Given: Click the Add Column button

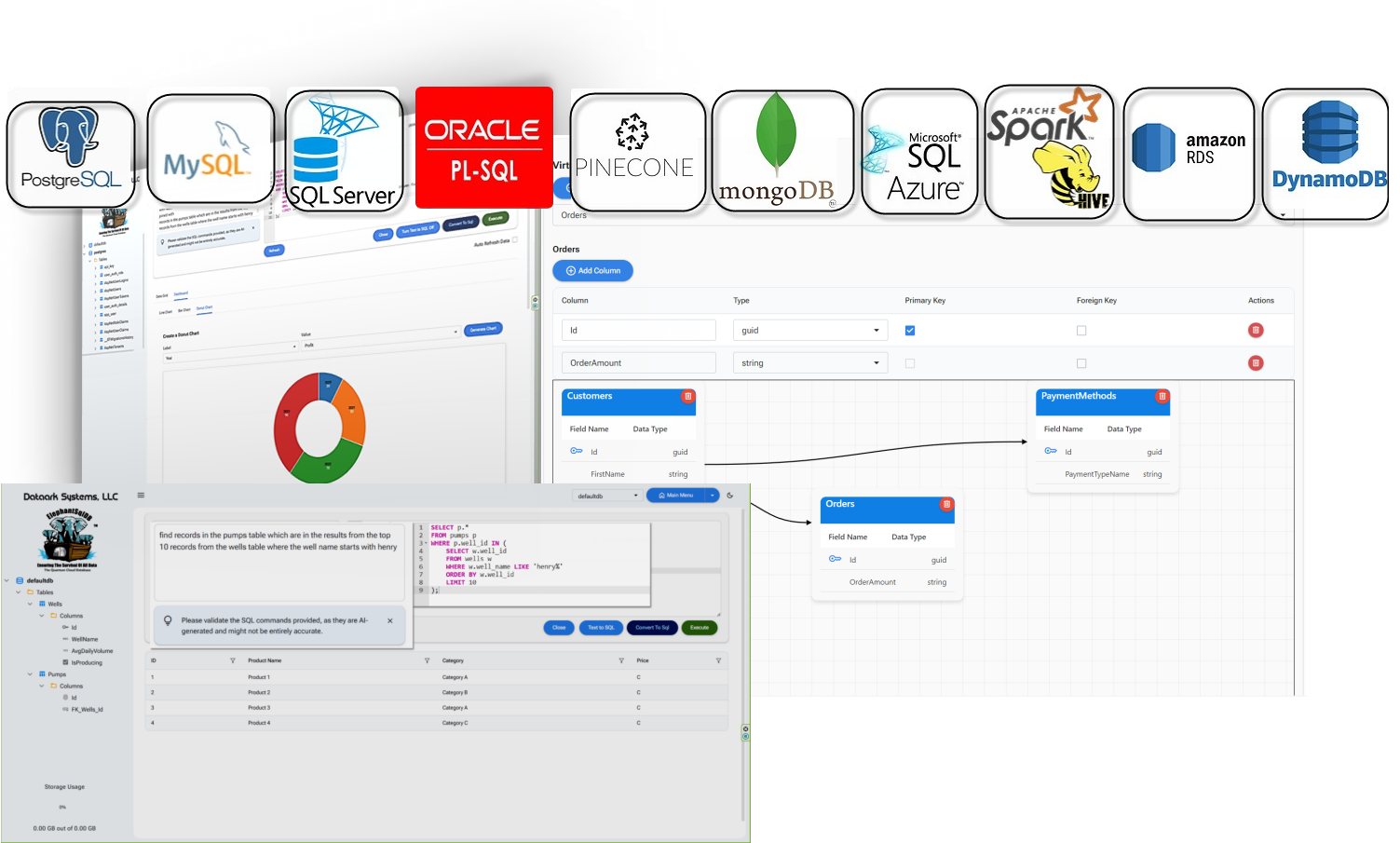Looking at the screenshot, I should click(593, 271).
